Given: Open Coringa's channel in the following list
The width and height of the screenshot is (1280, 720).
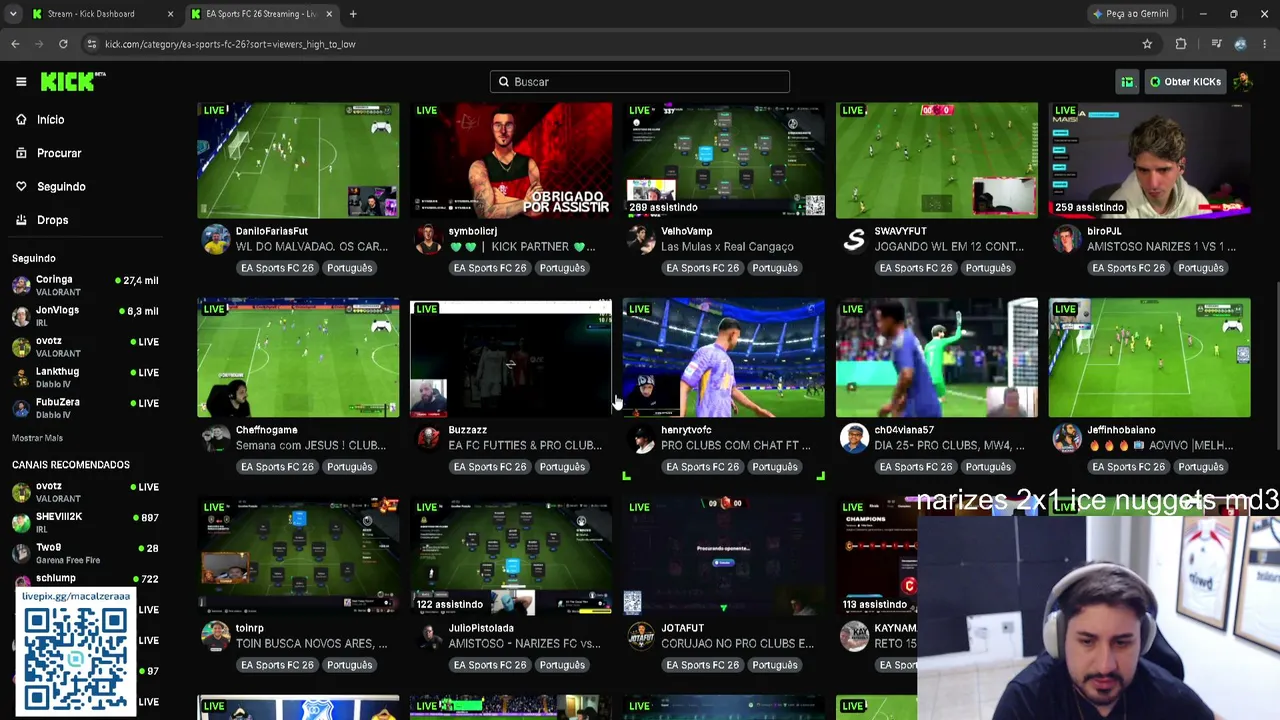Looking at the screenshot, I should coord(85,286).
